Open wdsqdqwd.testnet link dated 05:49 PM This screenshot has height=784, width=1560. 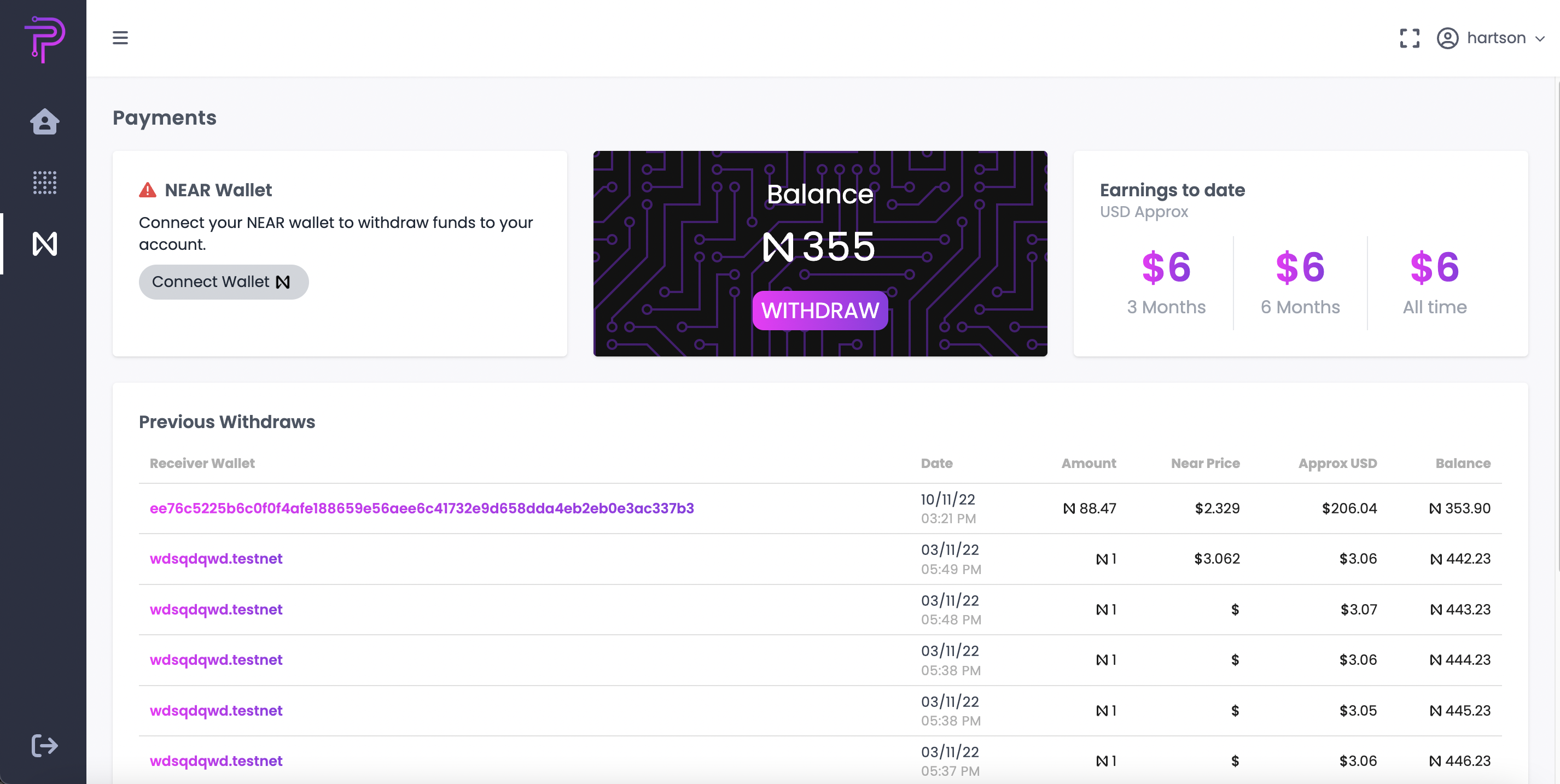click(x=216, y=558)
